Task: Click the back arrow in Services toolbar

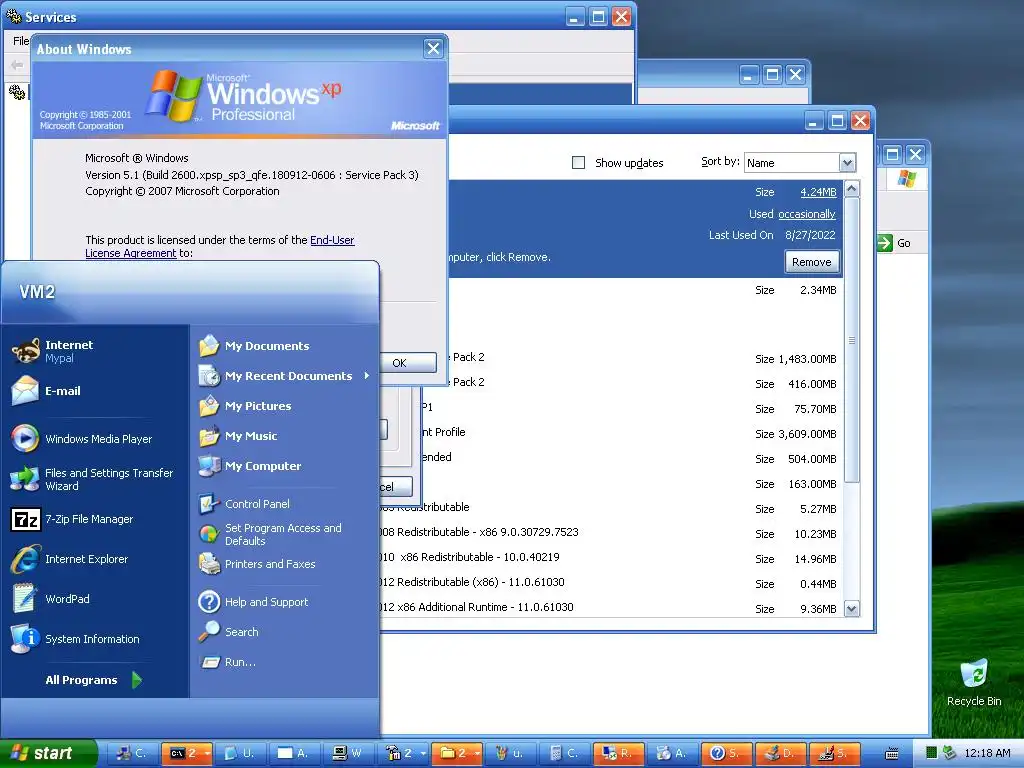Action: coord(17,65)
